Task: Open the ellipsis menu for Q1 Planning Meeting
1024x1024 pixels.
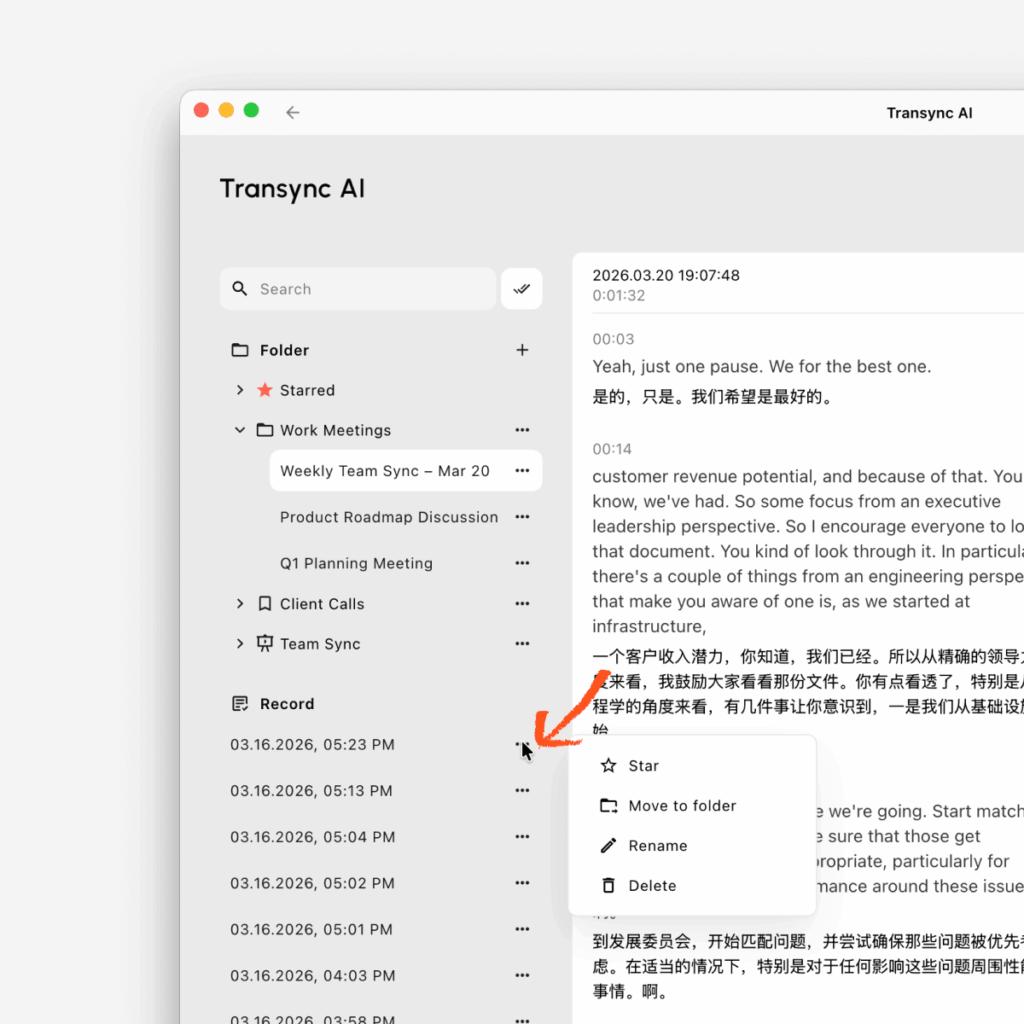Action: (522, 563)
